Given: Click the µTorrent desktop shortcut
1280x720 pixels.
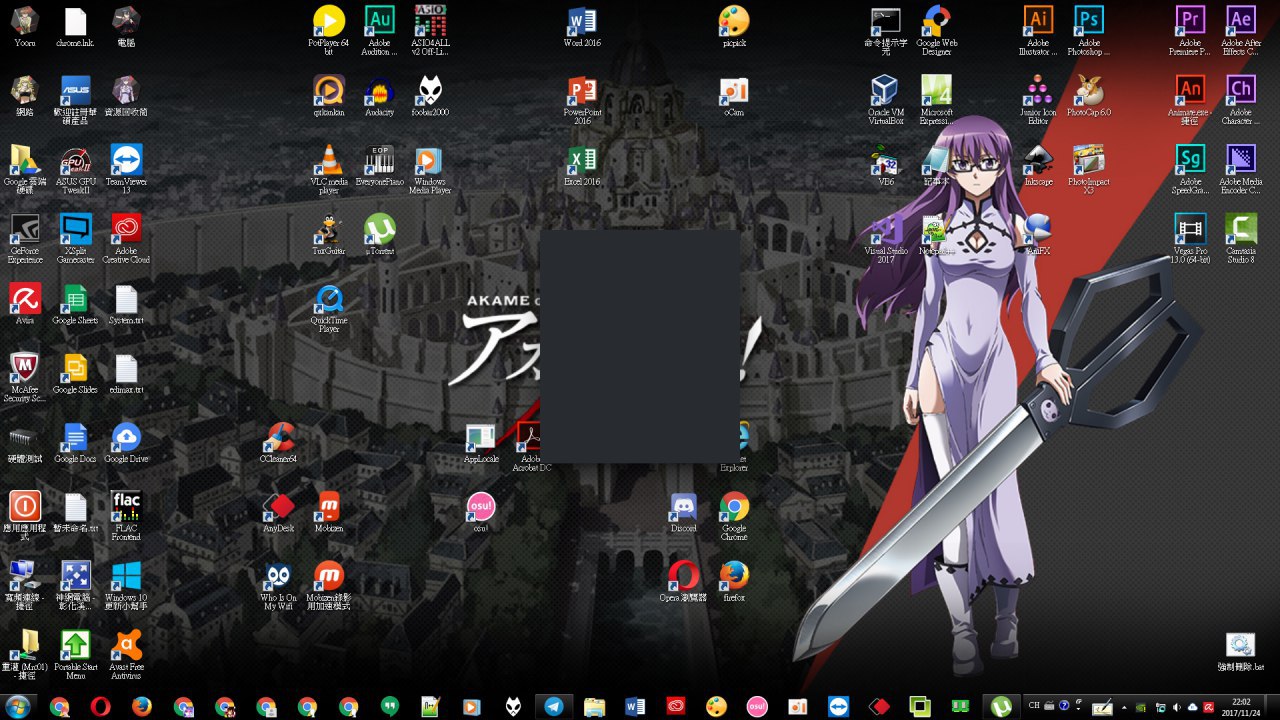Looking at the screenshot, I should [379, 231].
